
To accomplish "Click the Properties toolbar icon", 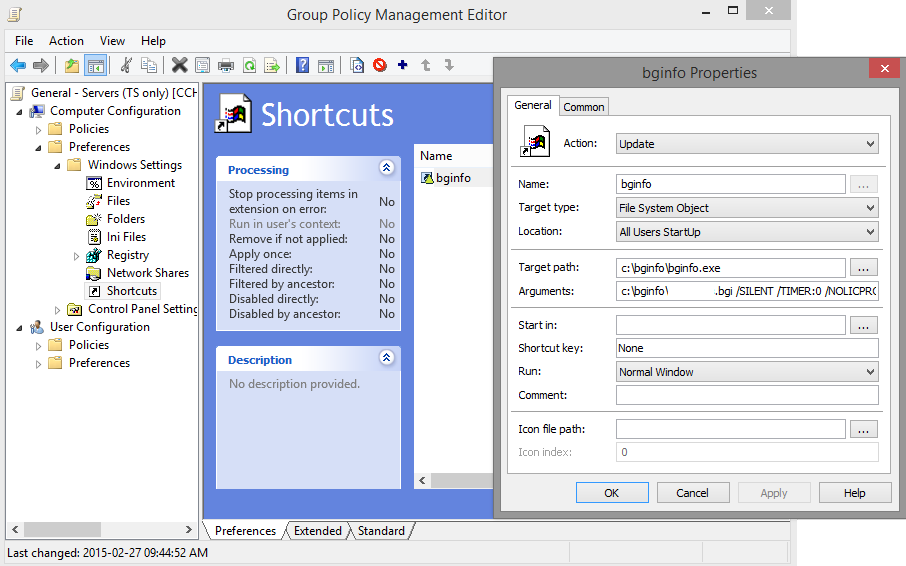I will coord(203,65).
